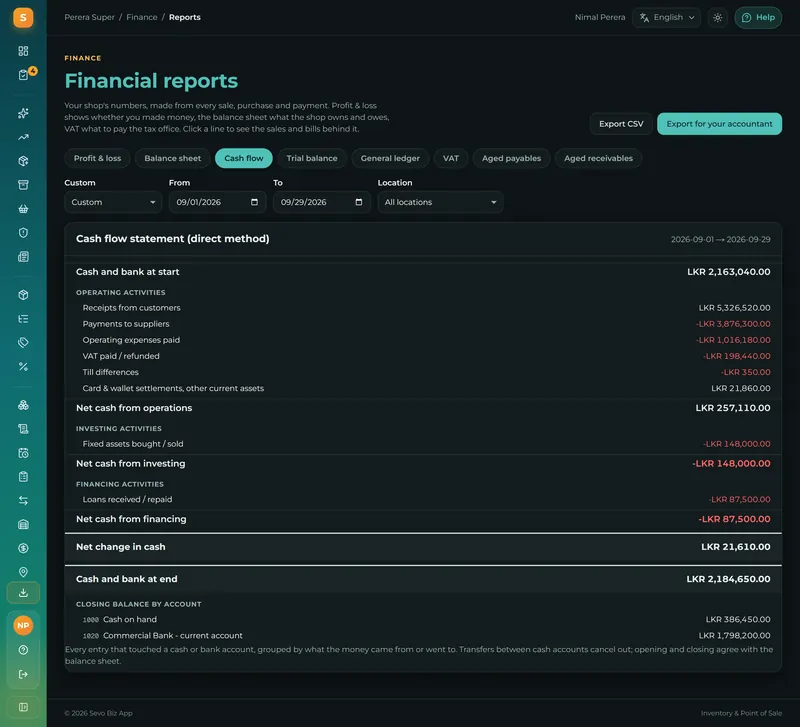The image size is (800, 727).
Task: Click the logout arrow icon in sidebar
Action: pyautogui.click(x=23, y=674)
